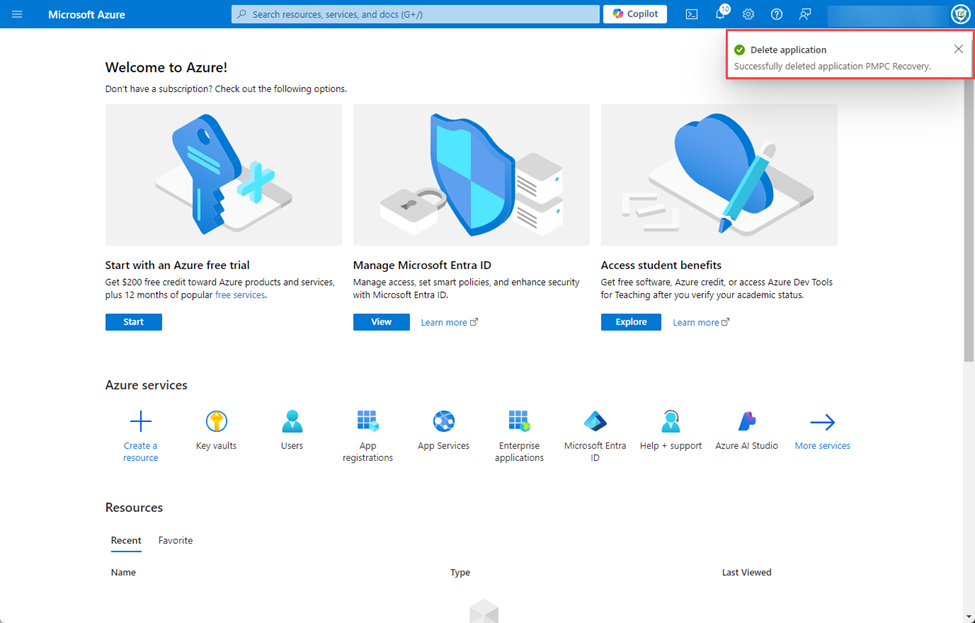975x623 pixels.
Task: Open Microsoft Entra ID service
Action: pos(595,430)
